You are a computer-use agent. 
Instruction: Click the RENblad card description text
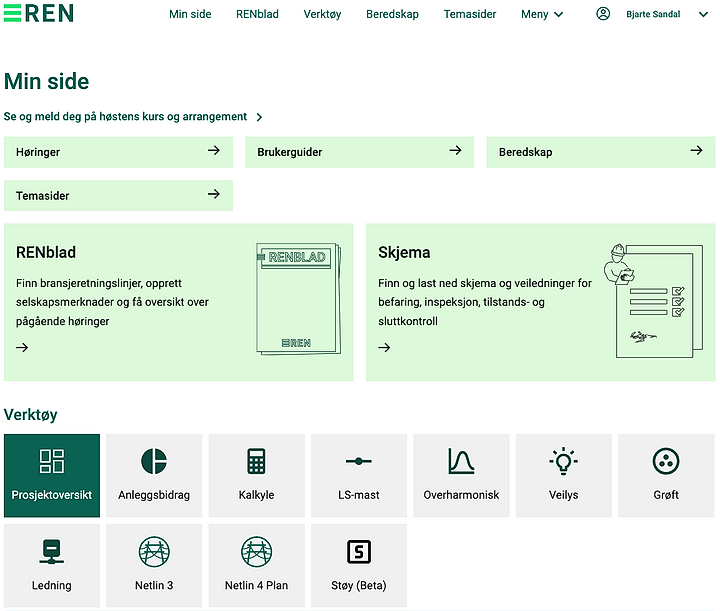point(112,302)
